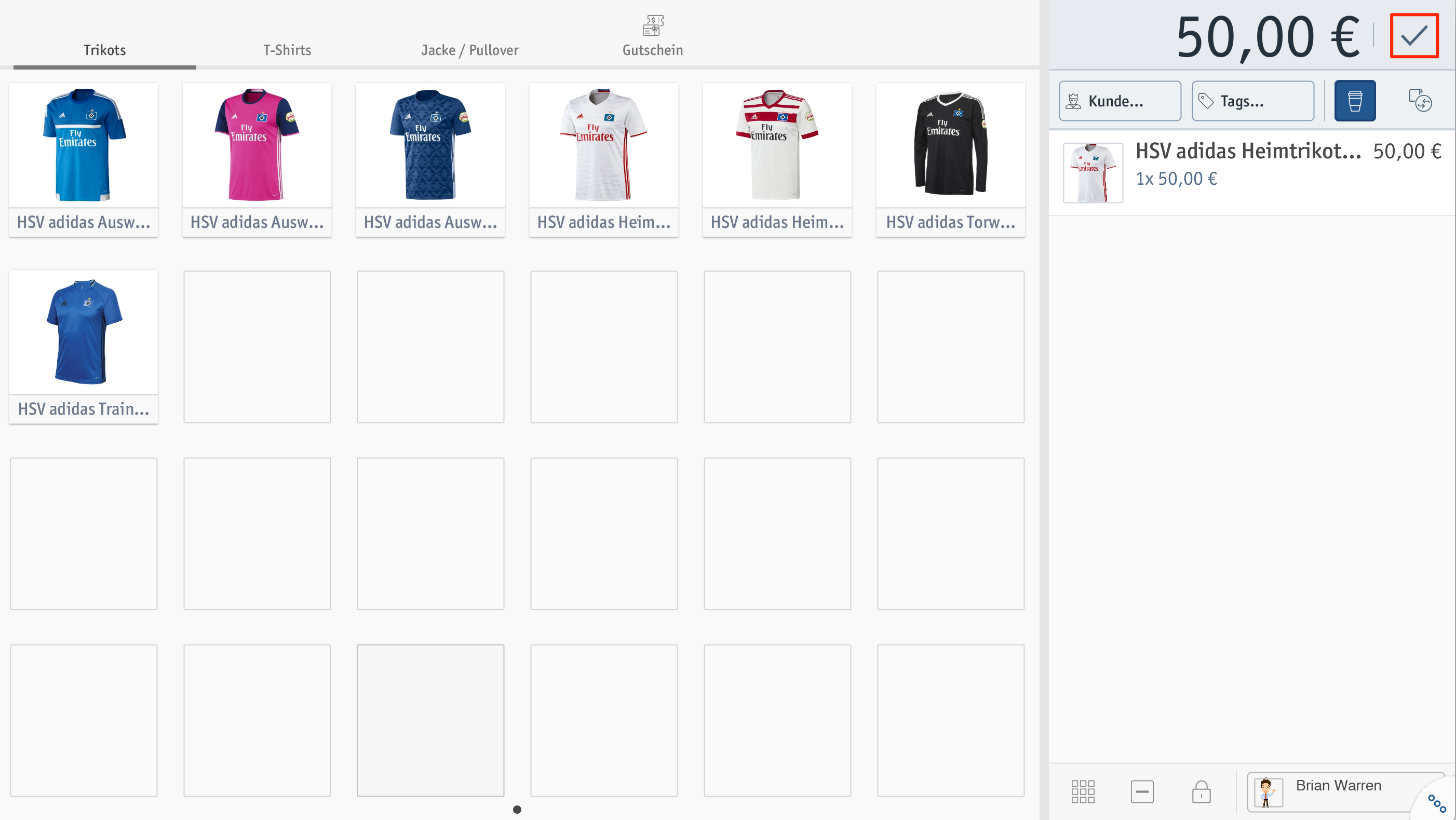Click the page indicator dot at bottom
1456x820 pixels.
[x=517, y=809]
